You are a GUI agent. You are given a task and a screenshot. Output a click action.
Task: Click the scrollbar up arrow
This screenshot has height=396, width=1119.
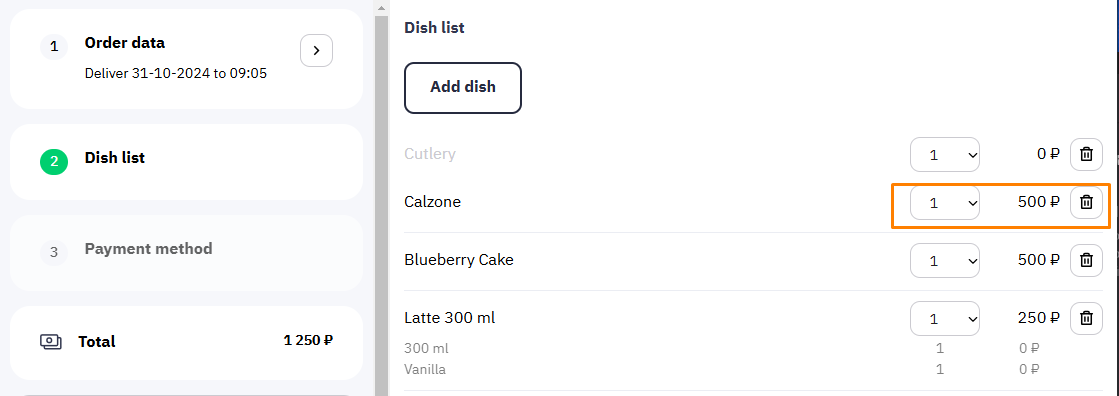(382, 8)
